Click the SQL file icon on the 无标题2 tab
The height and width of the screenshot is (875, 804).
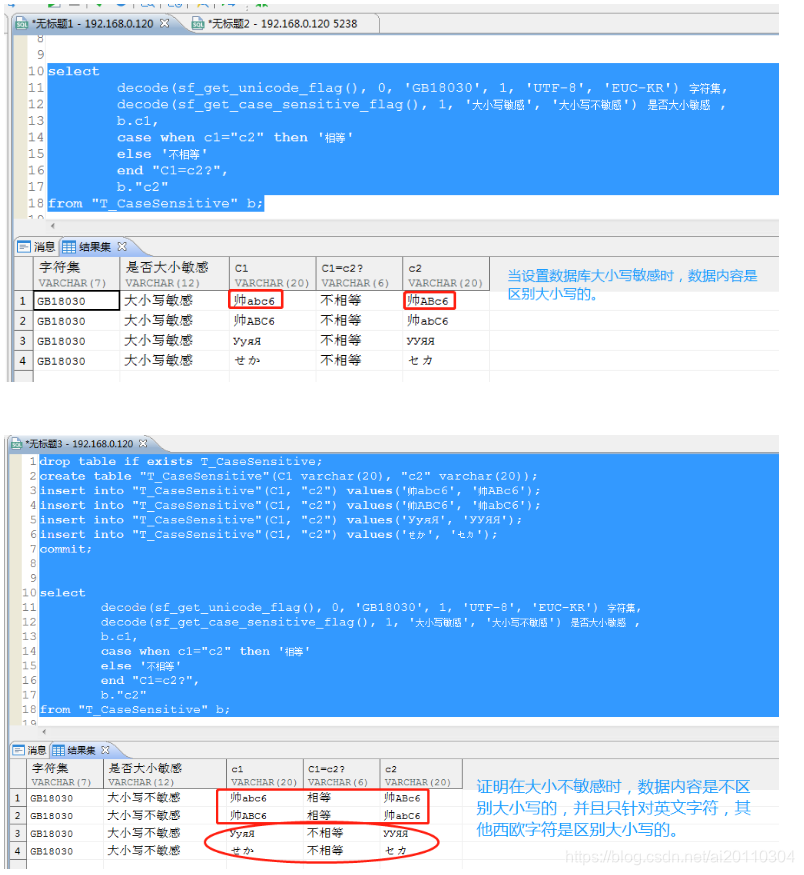click(198, 23)
